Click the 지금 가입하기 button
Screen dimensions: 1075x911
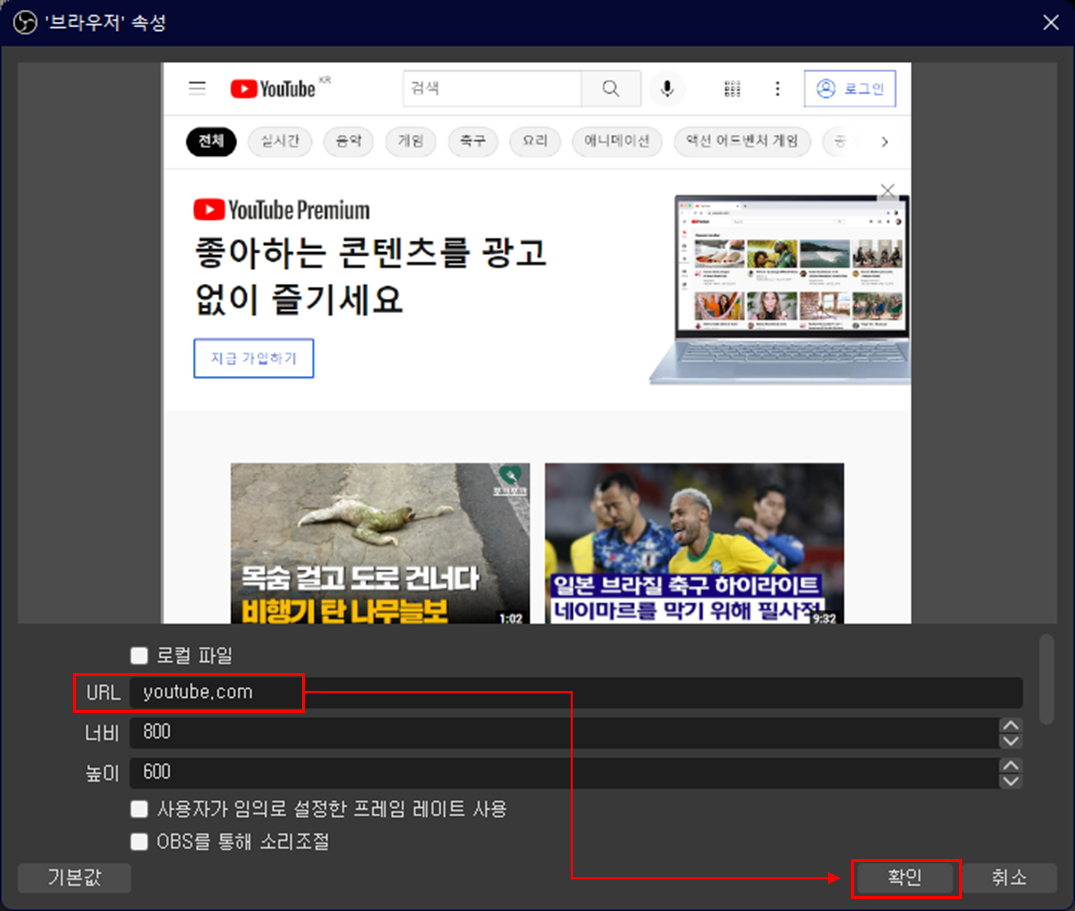[x=254, y=358]
